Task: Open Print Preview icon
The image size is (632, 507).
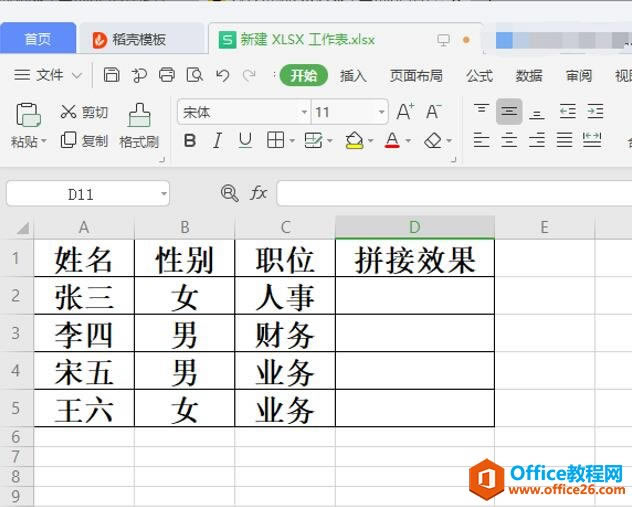Action: [194, 75]
